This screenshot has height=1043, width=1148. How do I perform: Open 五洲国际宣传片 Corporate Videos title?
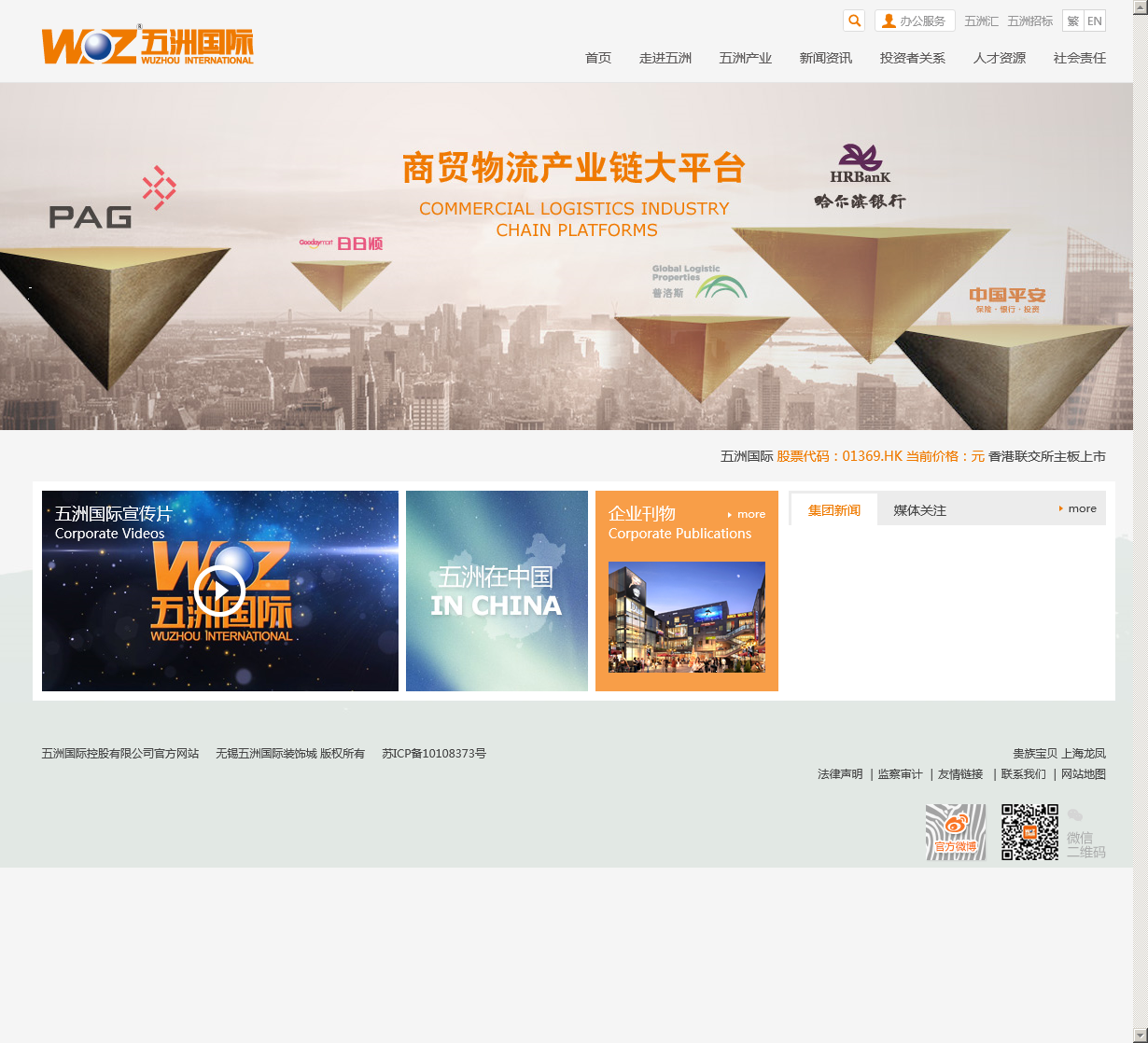113,522
